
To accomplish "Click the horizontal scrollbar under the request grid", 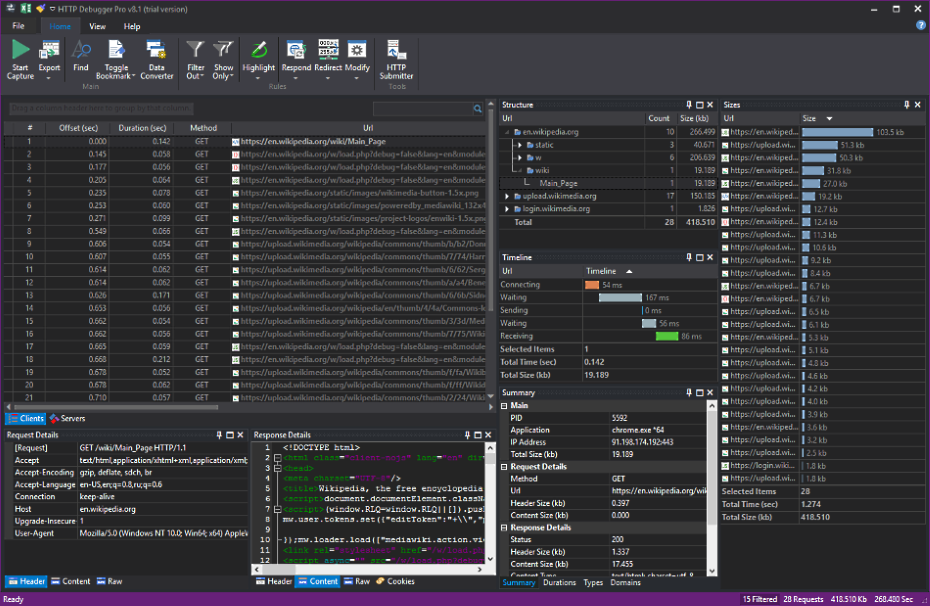I will (x=116, y=407).
